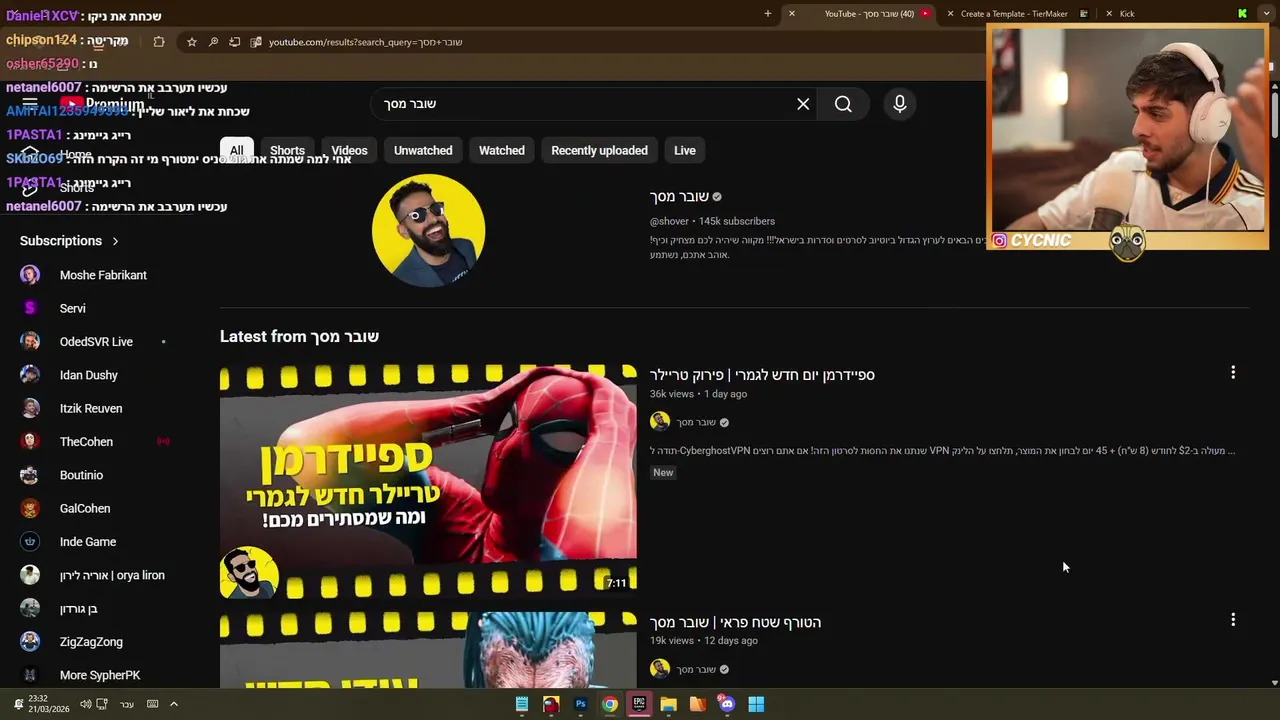
Task: Click the page scrollbar thumb
Action: tap(1275, 115)
